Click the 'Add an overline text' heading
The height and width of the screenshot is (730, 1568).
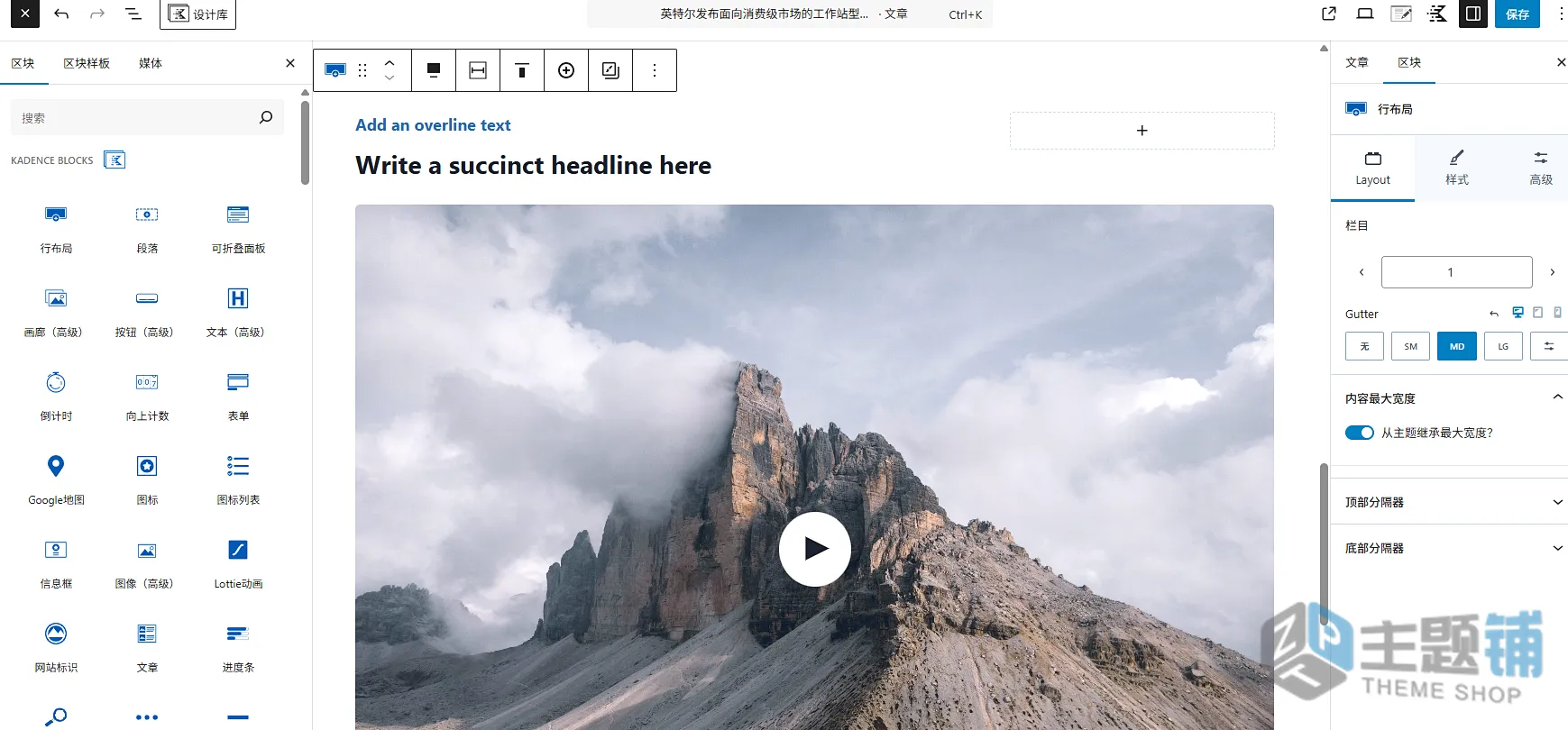point(433,125)
